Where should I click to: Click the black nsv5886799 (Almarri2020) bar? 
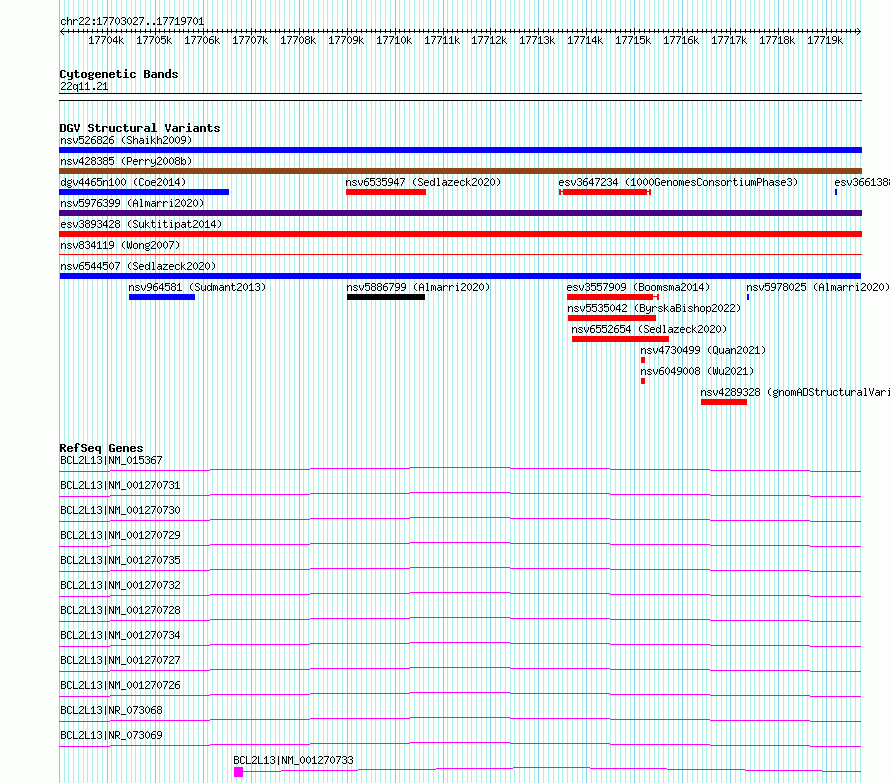(386, 297)
